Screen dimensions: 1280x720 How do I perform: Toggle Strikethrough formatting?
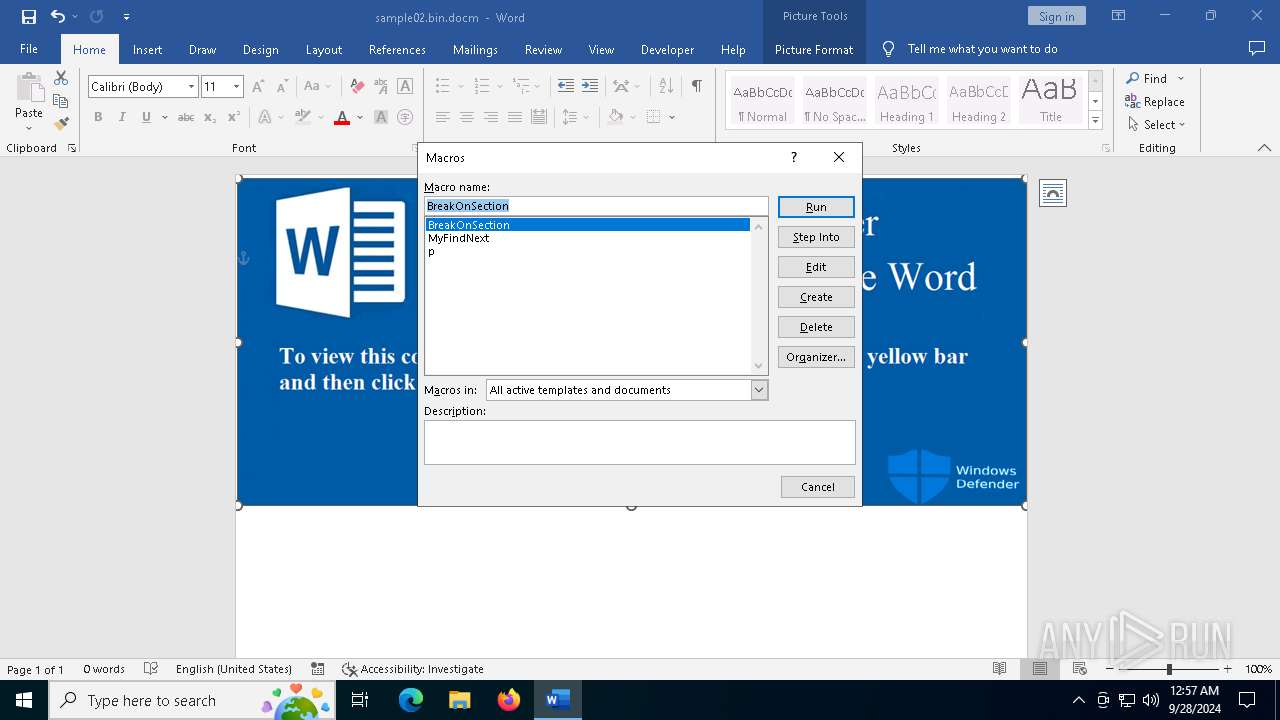pyautogui.click(x=186, y=117)
